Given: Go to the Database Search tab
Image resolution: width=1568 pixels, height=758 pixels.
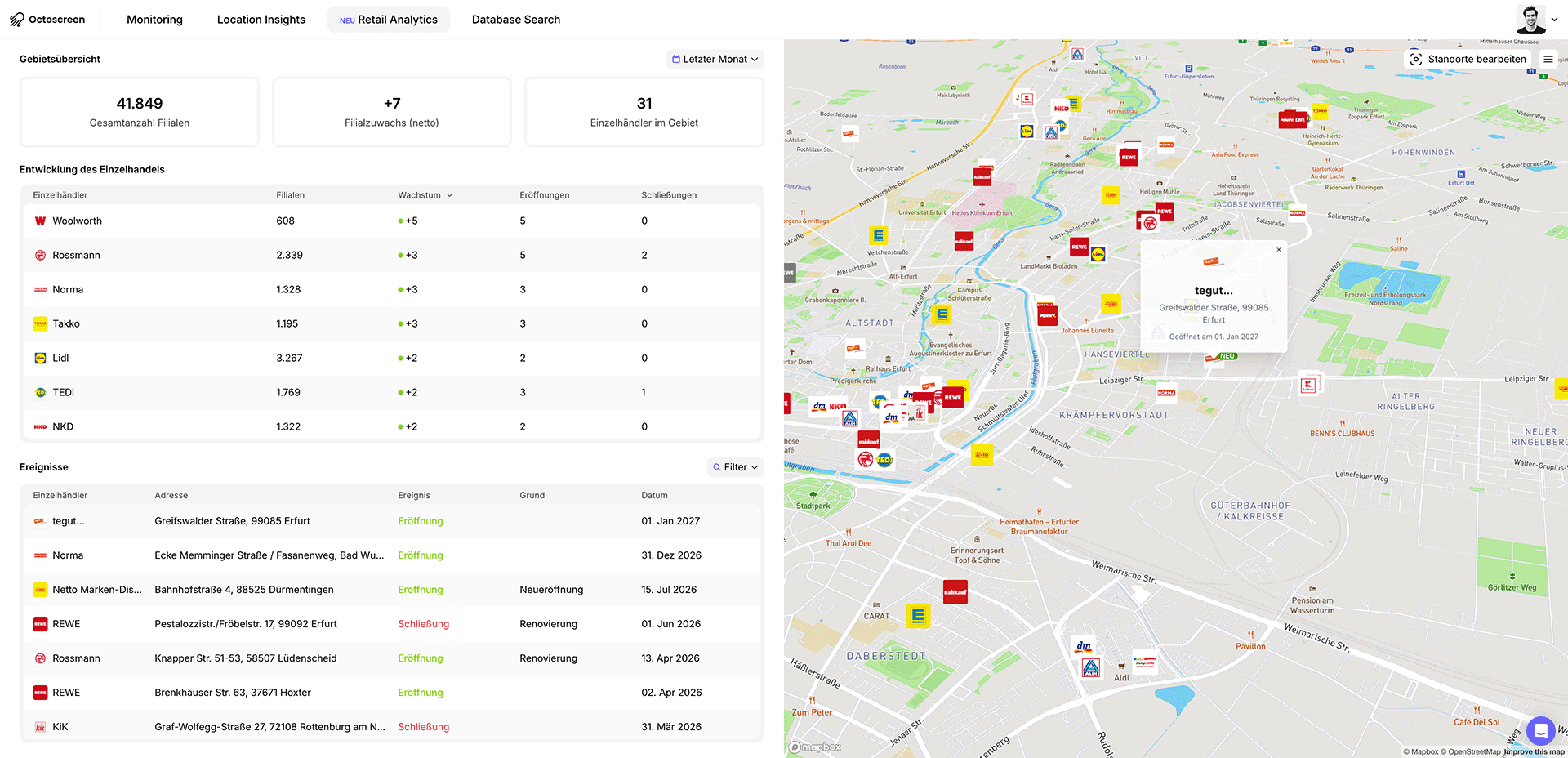Looking at the screenshot, I should pos(515,20).
